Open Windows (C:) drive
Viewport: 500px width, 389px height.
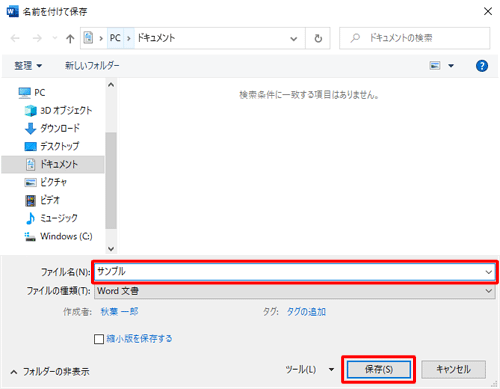(59, 236)
